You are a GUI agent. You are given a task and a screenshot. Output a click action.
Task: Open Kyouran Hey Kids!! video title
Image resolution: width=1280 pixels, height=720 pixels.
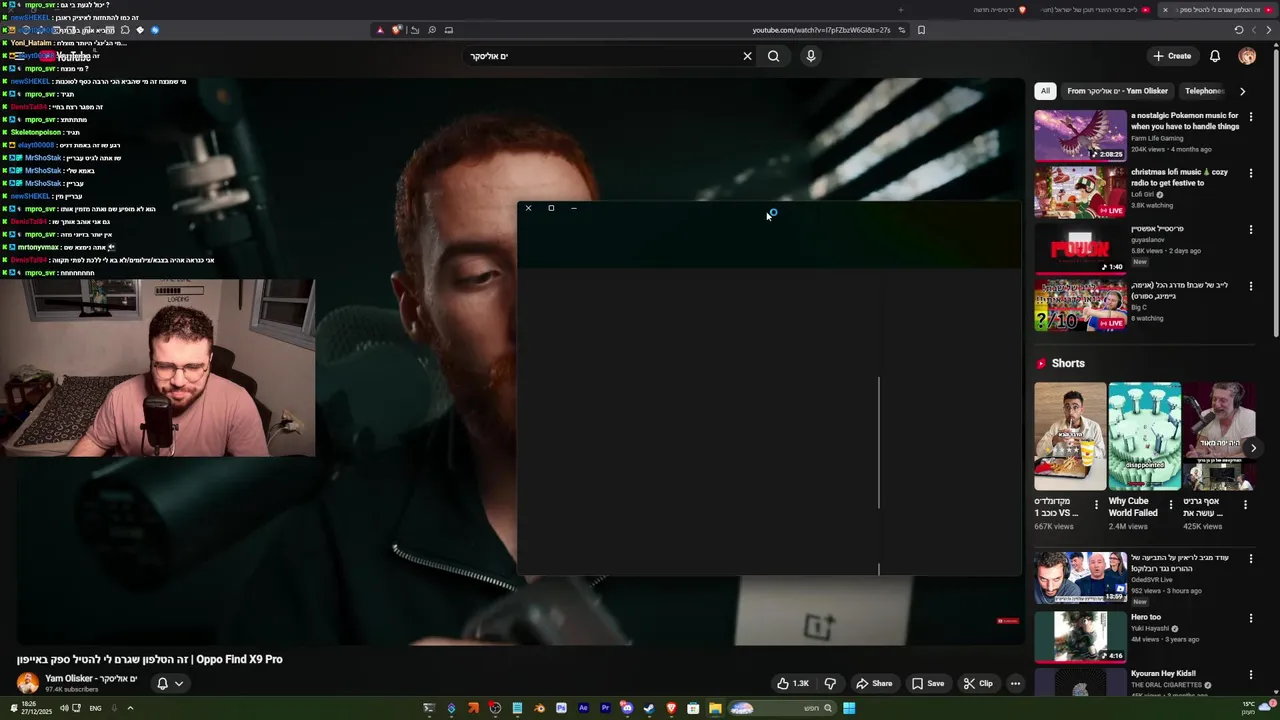[x=1163, y=674]
